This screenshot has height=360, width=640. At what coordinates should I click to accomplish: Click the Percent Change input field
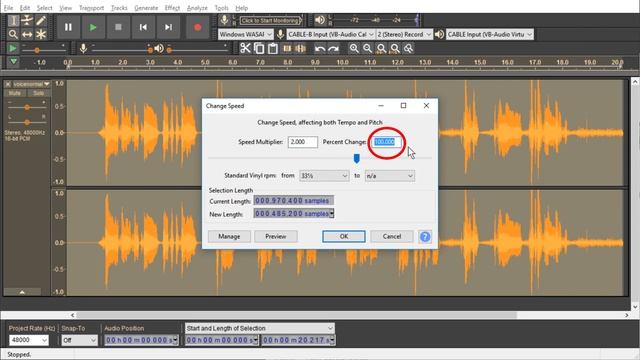[387, 142]
